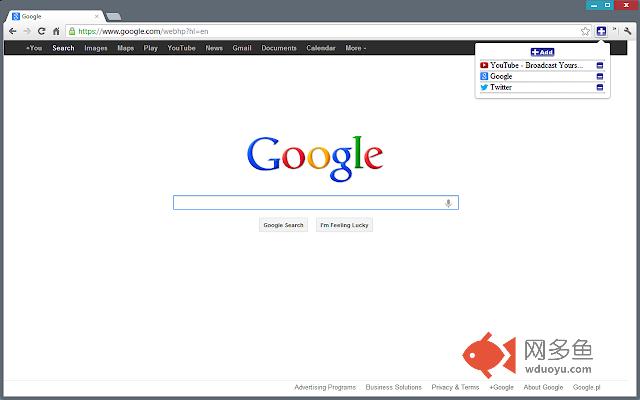Open +You in the Google bar
The width and height of the screenshot is (640, 400).
34,48
